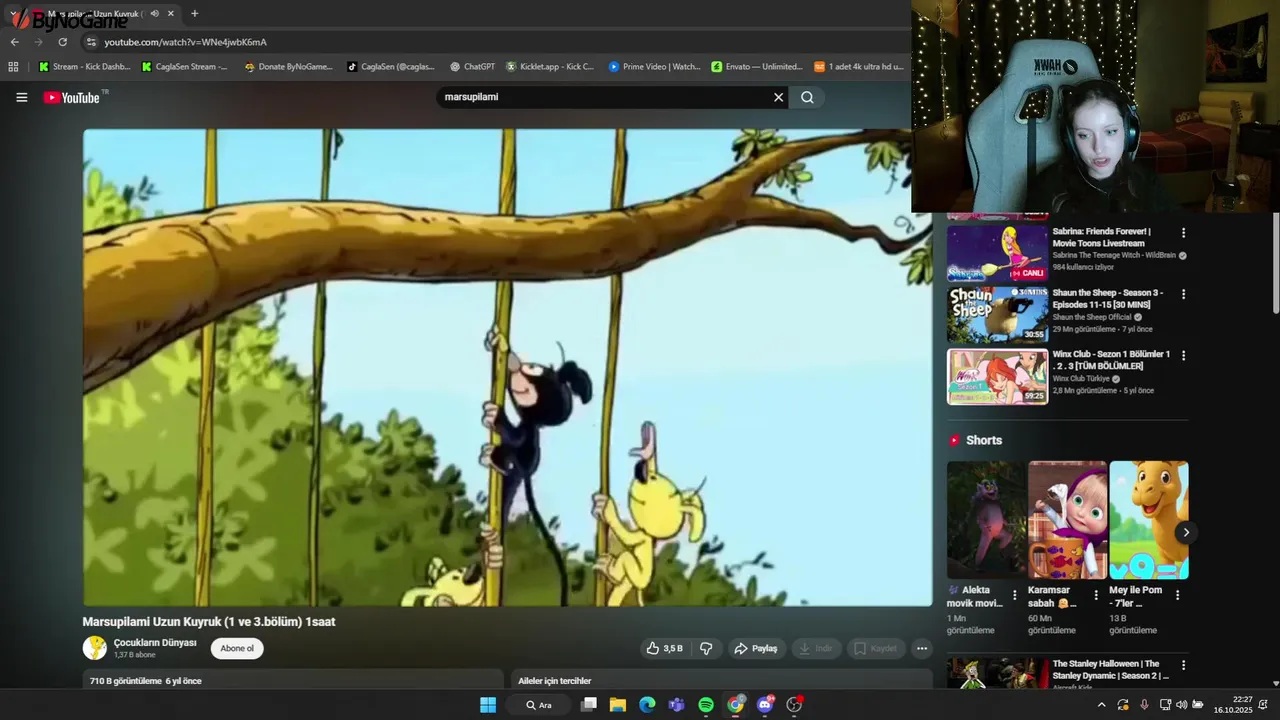Open Kicklet.app bookmark
The height and width of the screenshot is (720, 1280).
pos(550,67)
